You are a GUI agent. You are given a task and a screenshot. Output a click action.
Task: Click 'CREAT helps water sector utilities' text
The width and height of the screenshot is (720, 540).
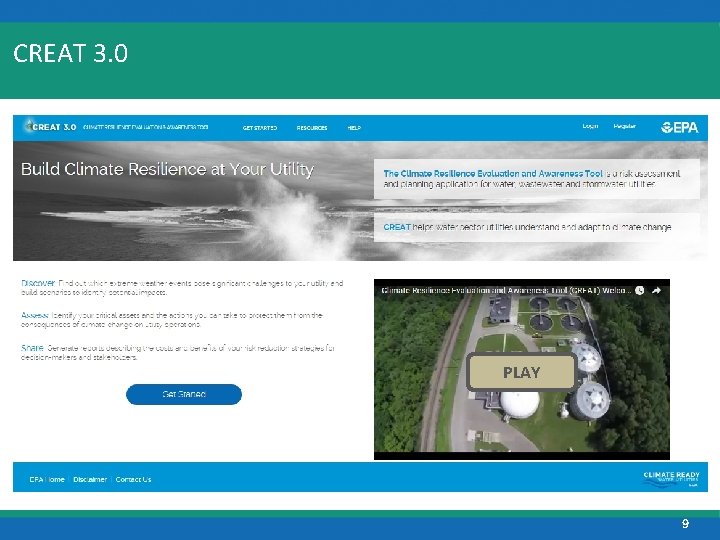(527, 227)
